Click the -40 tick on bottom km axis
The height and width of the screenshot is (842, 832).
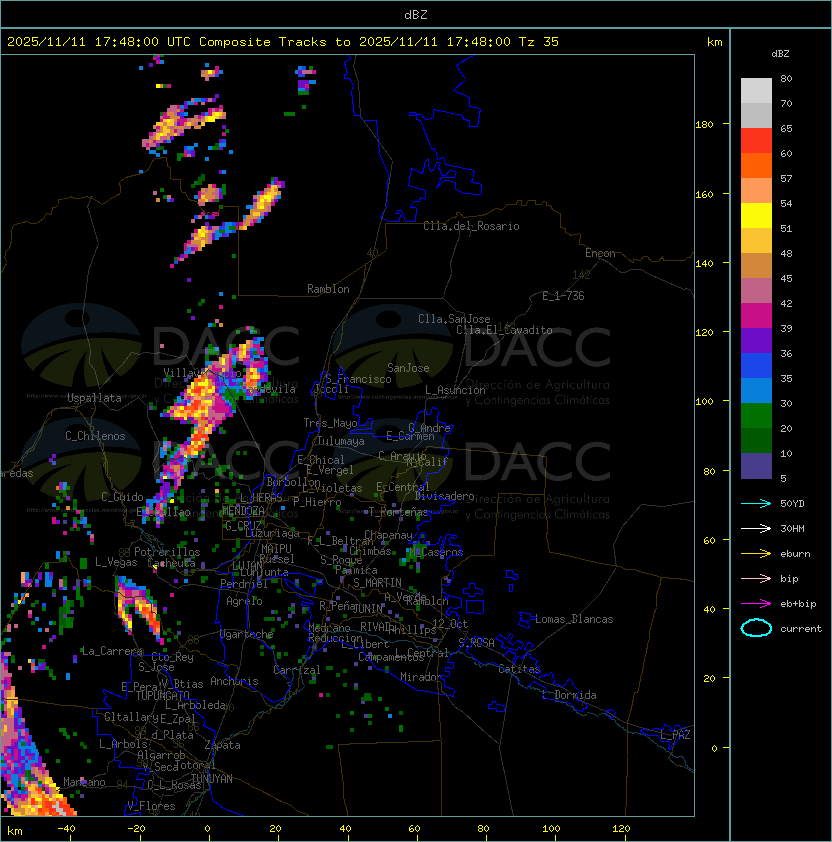pos(66,829)
